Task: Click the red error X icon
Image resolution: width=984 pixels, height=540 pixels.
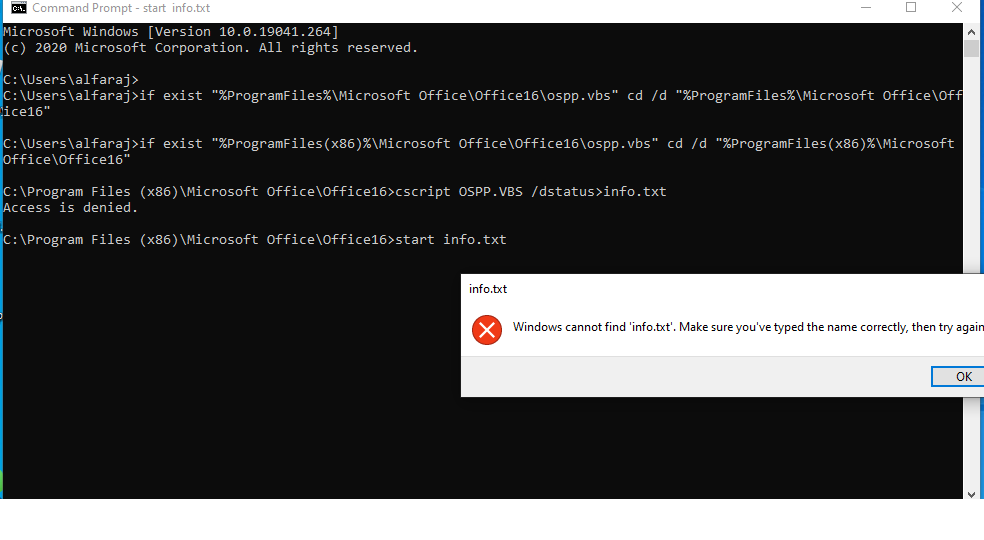Action: tap(487, 330)
